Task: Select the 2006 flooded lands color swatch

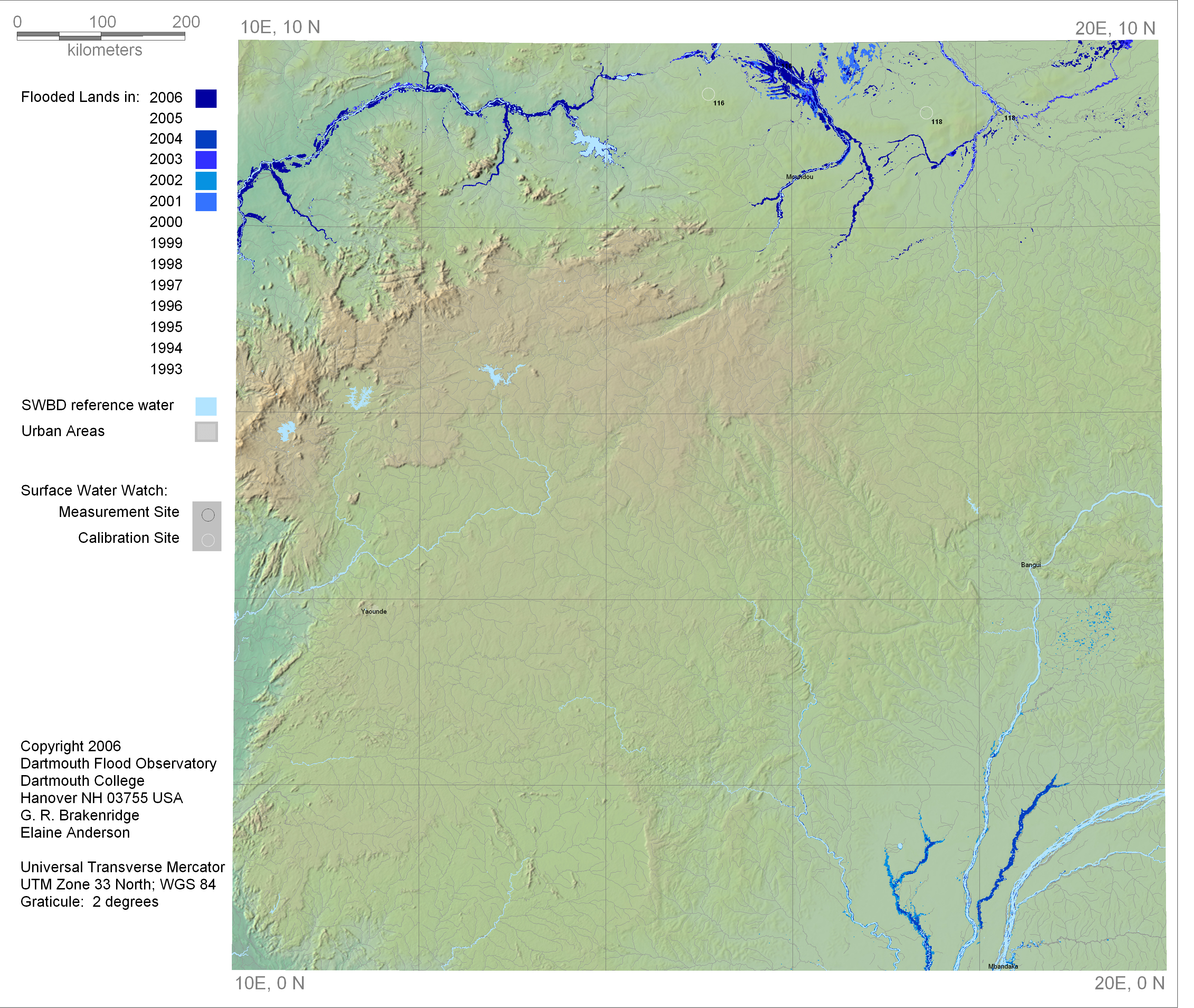Action: (x=206, y=98)
